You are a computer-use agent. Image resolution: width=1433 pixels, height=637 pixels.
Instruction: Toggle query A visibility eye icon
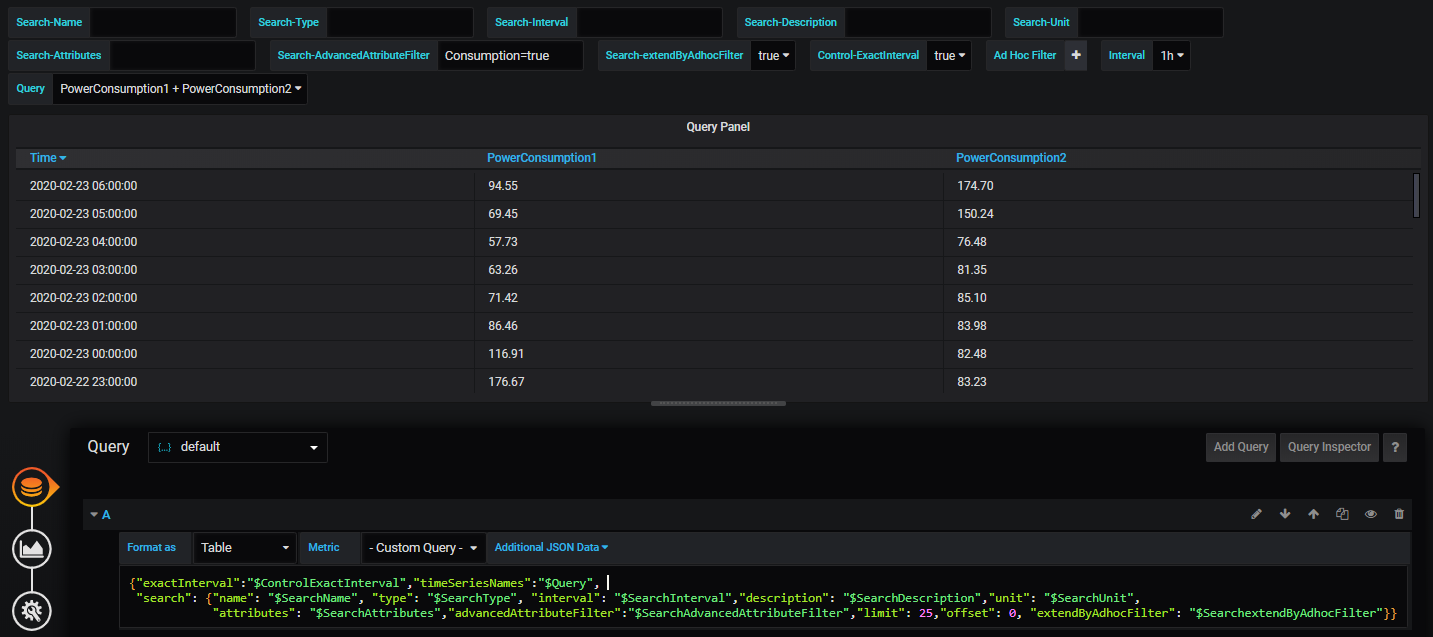point(1371,514)
